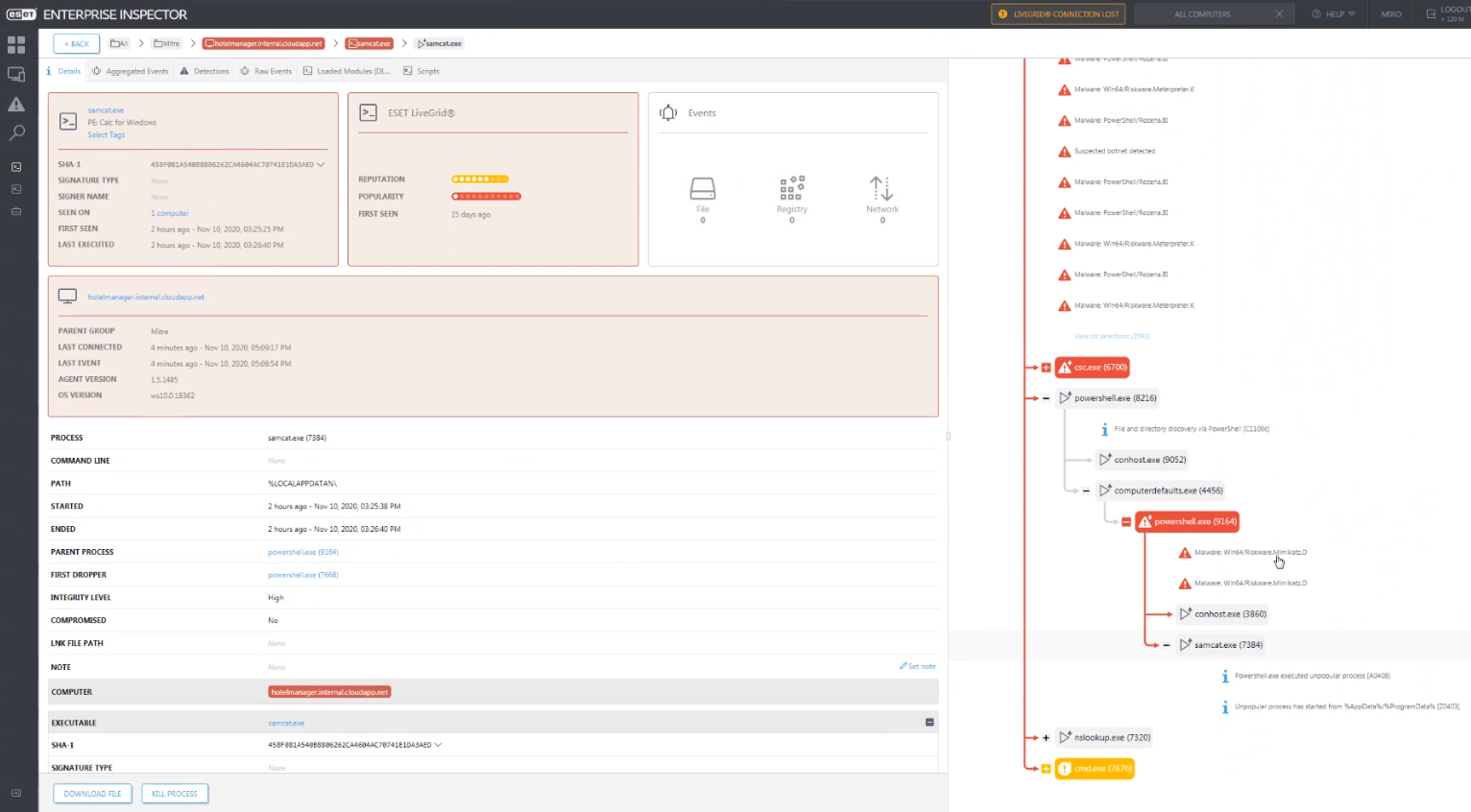Open first dropper powershell.exe (7668) link
The image size is (1471, 812).
(303, 575)
